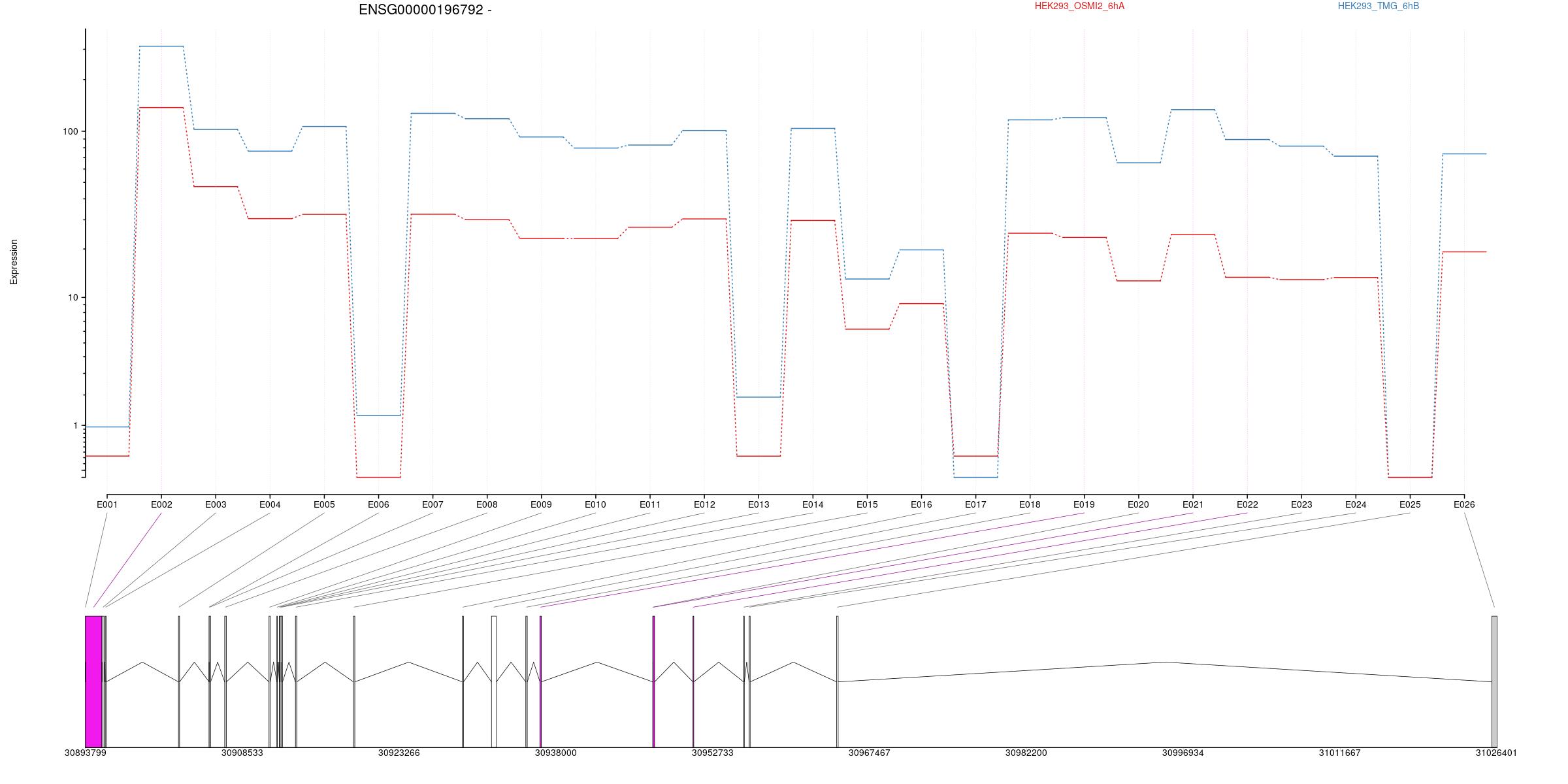Image resolution: width=1568 pixels, height=784 pixels.
Task: Click exon label E010
Action: pos(595,504)
